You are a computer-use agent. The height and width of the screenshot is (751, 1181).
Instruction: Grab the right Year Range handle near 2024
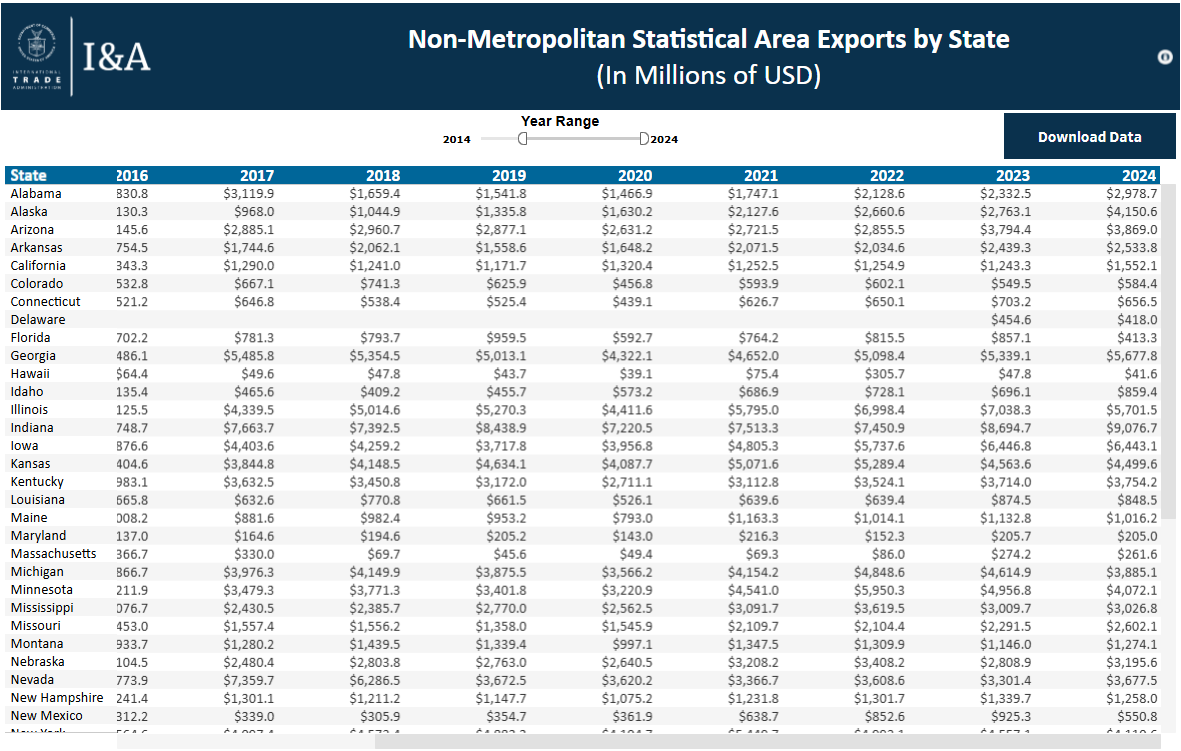coord(644,139)
